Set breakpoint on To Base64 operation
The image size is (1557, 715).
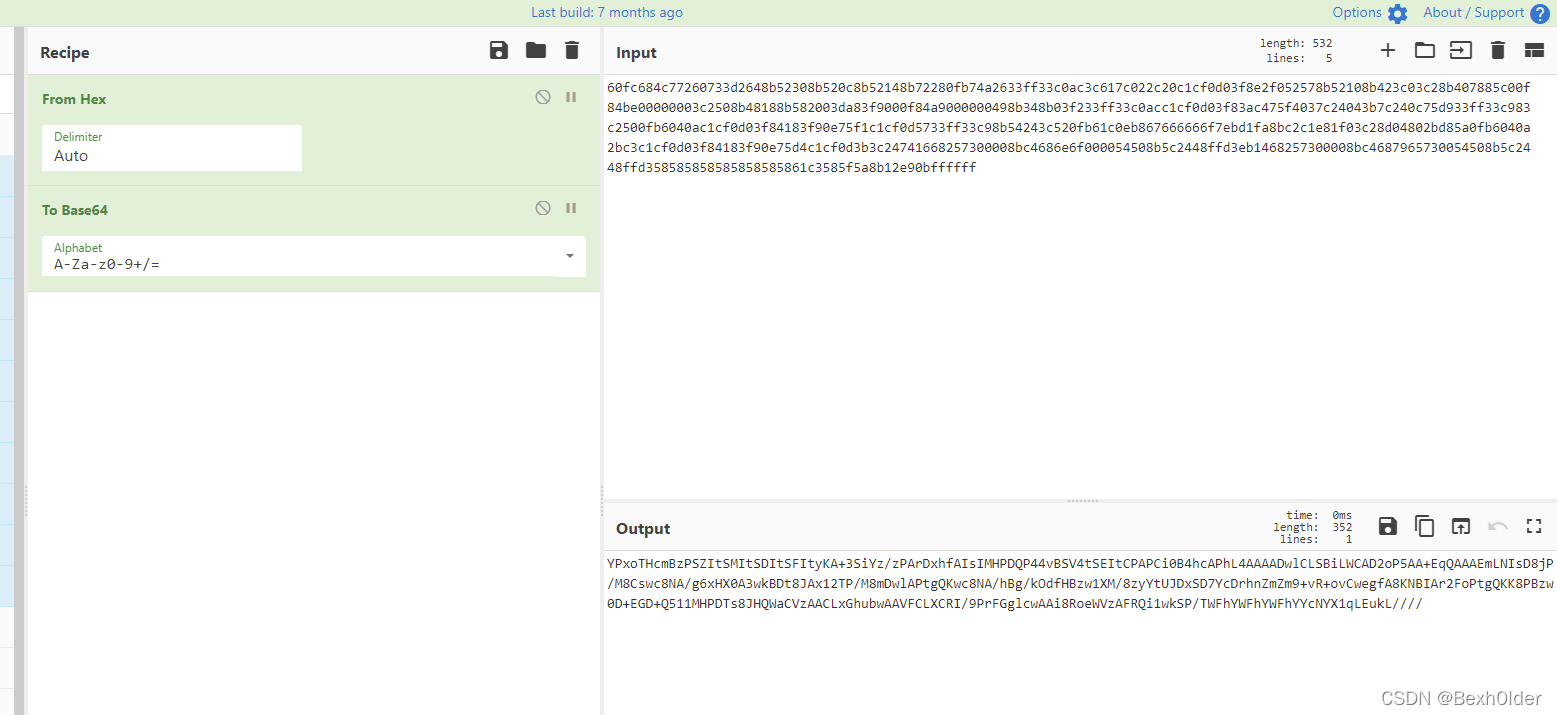pyautogui.click(x=572, y=208)
